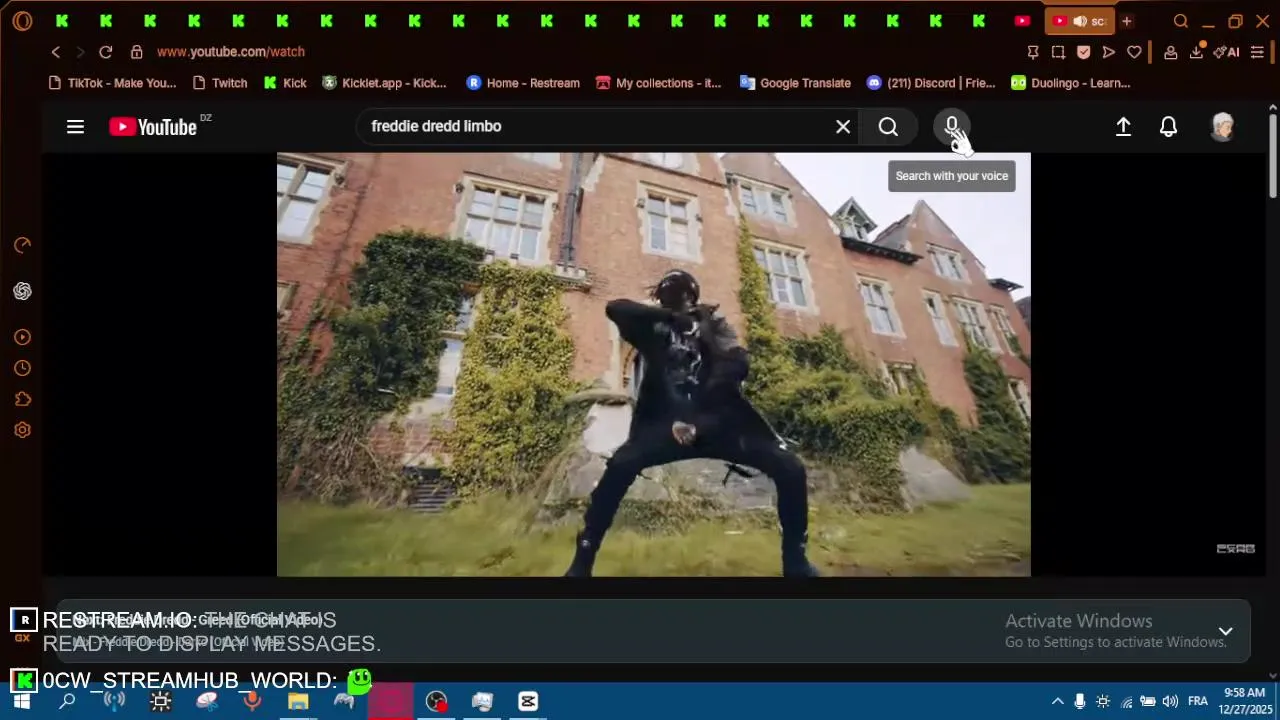Switch to the YouTube tab without speaker icon
The image size is (1280, 720).
pos(1022,21)
